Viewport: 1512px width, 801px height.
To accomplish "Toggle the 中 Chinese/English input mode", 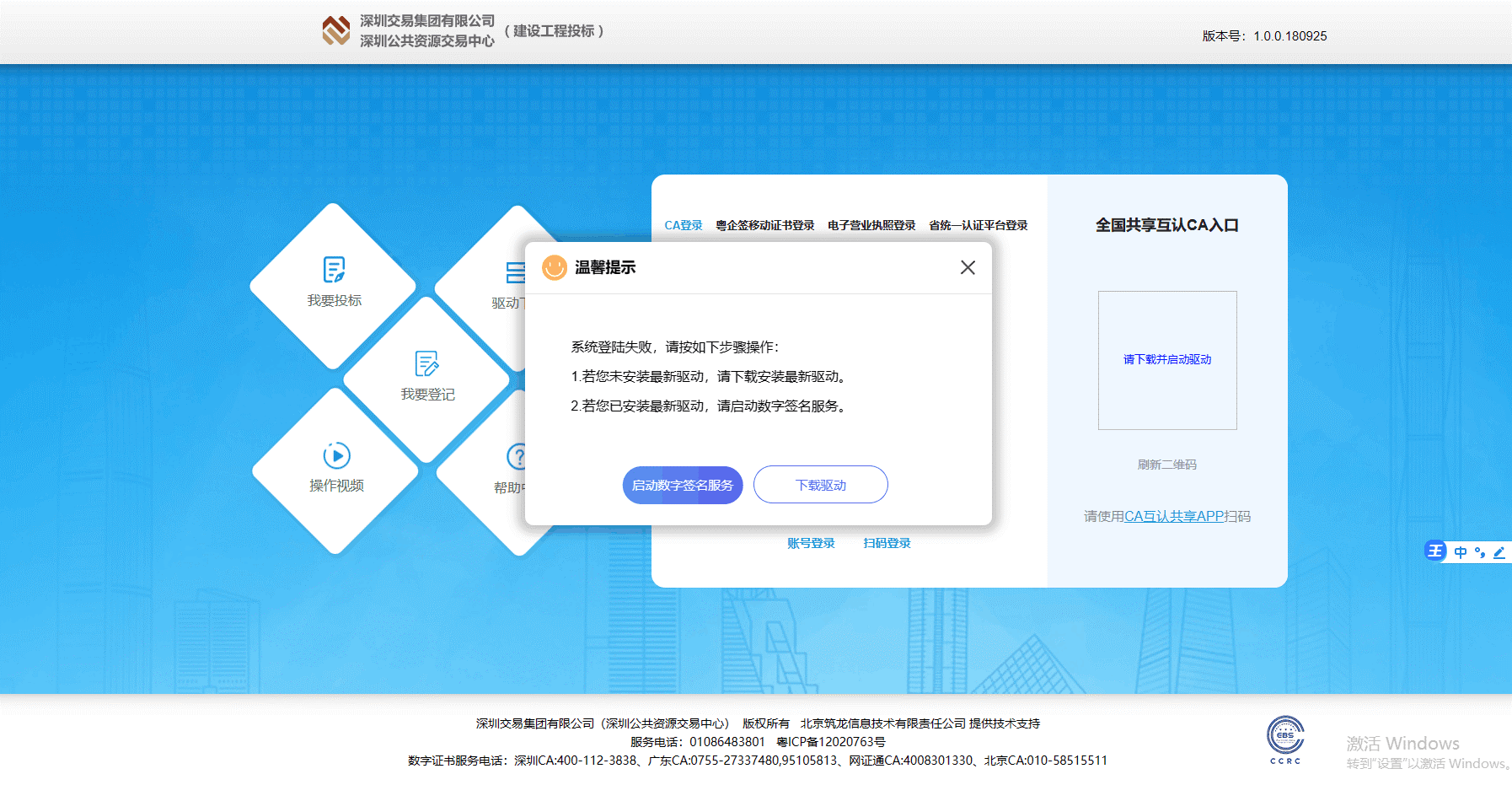I will click(x=1461, y=552).
